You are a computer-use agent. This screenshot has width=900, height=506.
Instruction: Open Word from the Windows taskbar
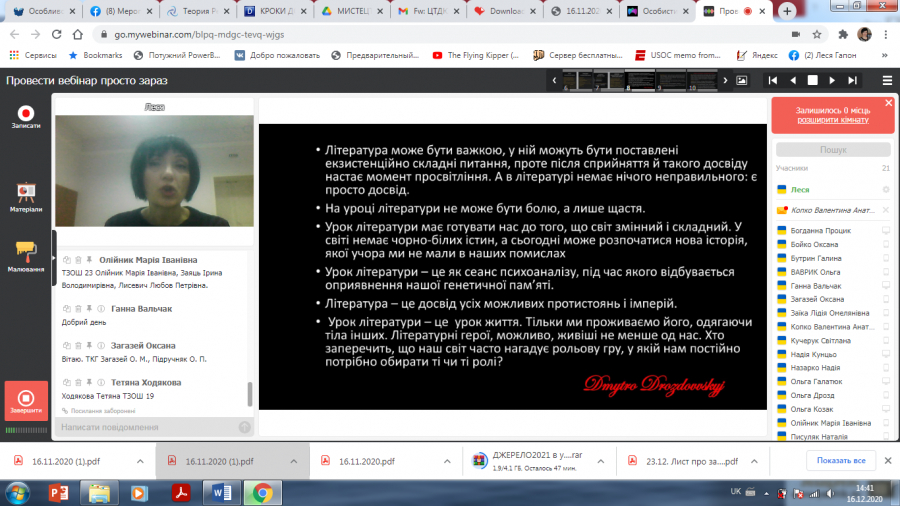coord(221,492)
